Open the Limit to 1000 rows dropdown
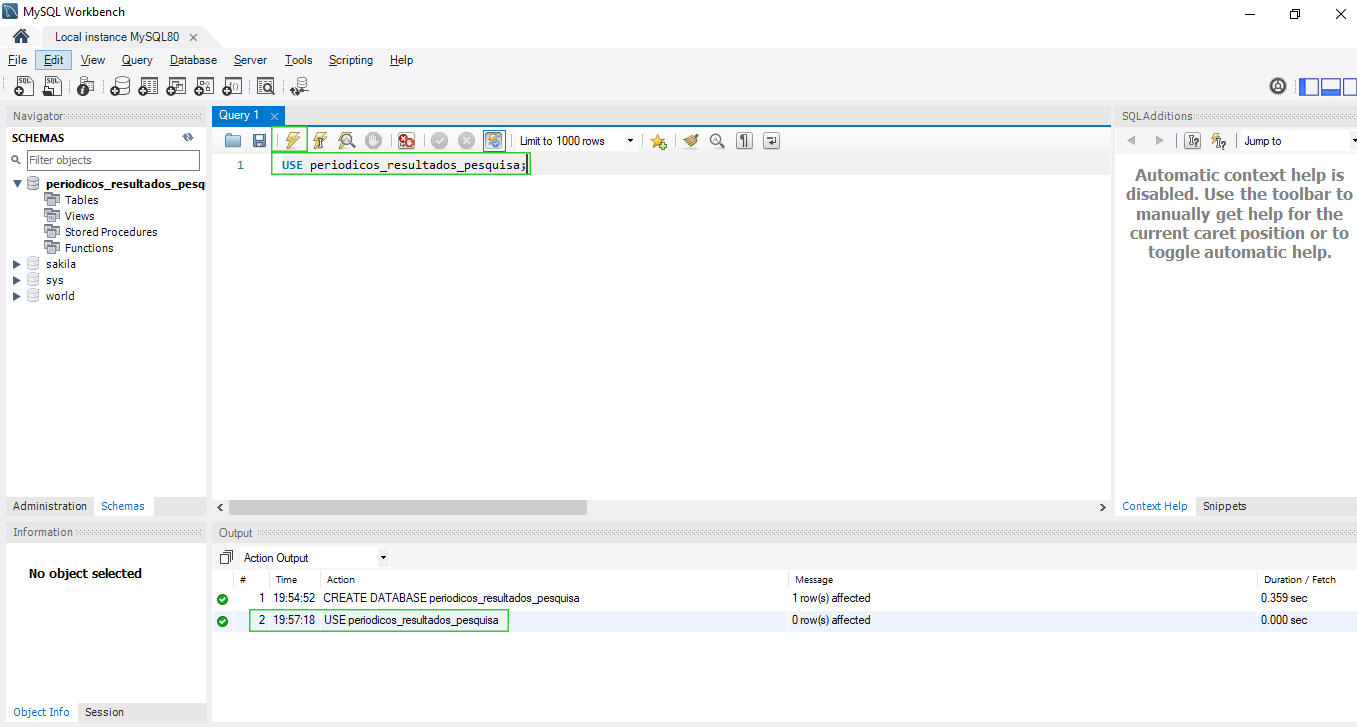The image size is (1357, 727). [629, 140]
